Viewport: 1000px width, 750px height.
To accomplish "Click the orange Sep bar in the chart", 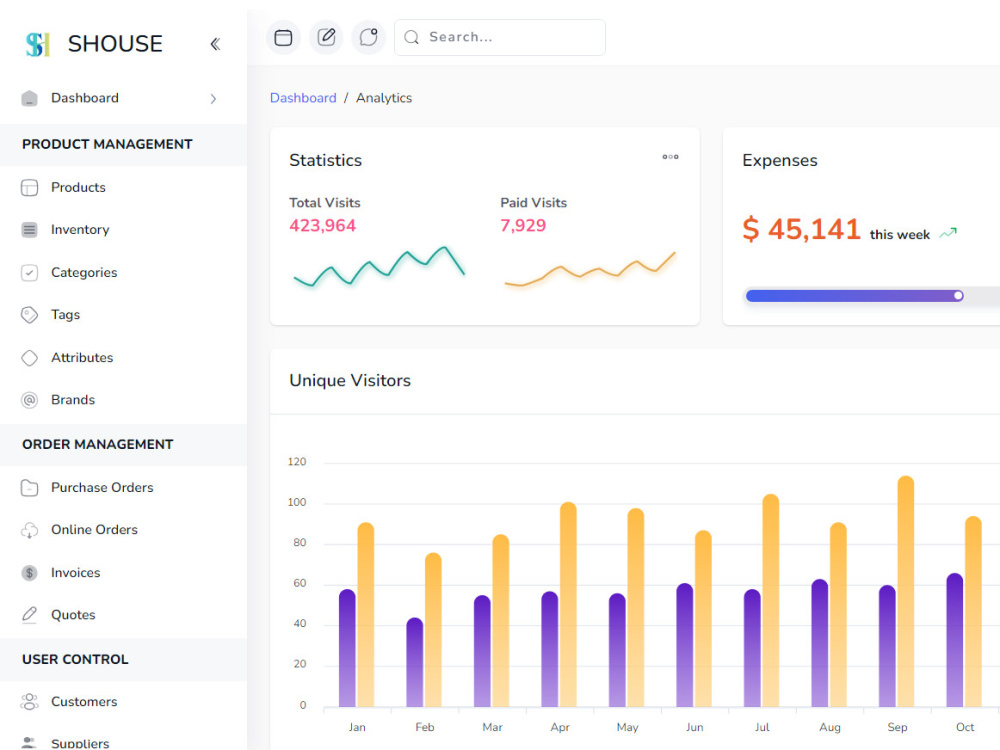I will coord(906,591).
